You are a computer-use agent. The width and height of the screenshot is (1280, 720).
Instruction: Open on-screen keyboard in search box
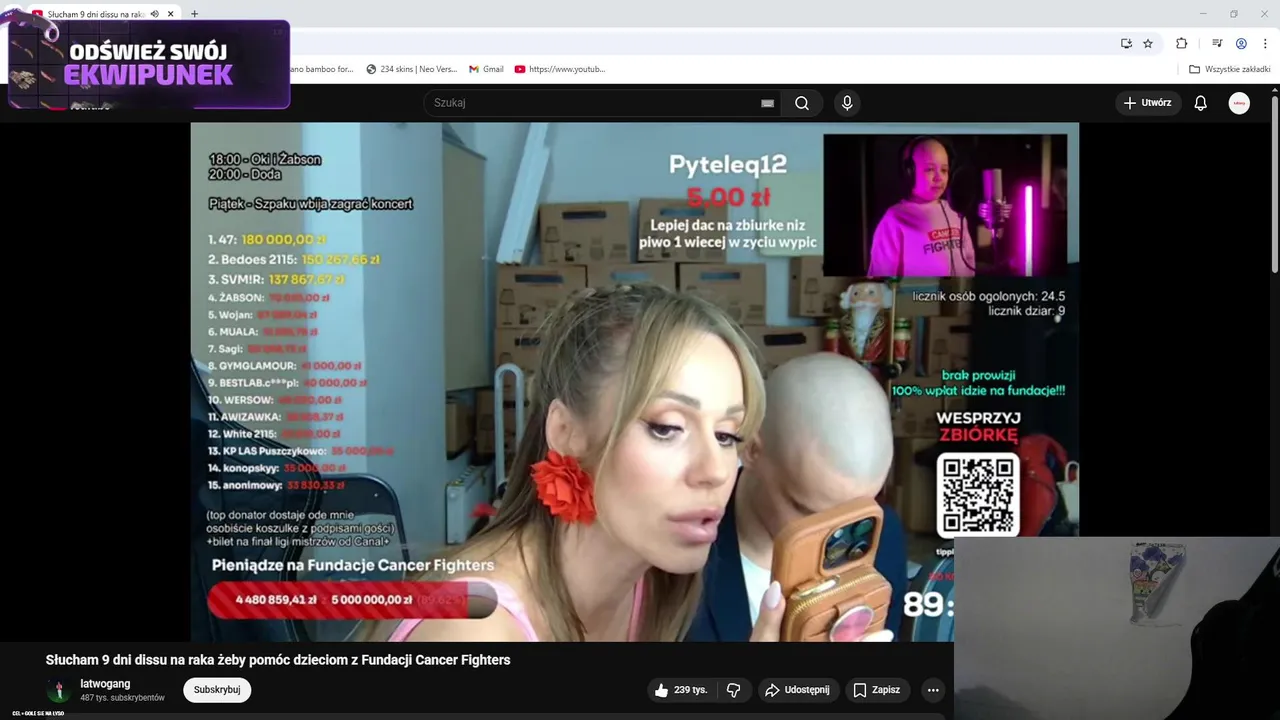(767, 103)
